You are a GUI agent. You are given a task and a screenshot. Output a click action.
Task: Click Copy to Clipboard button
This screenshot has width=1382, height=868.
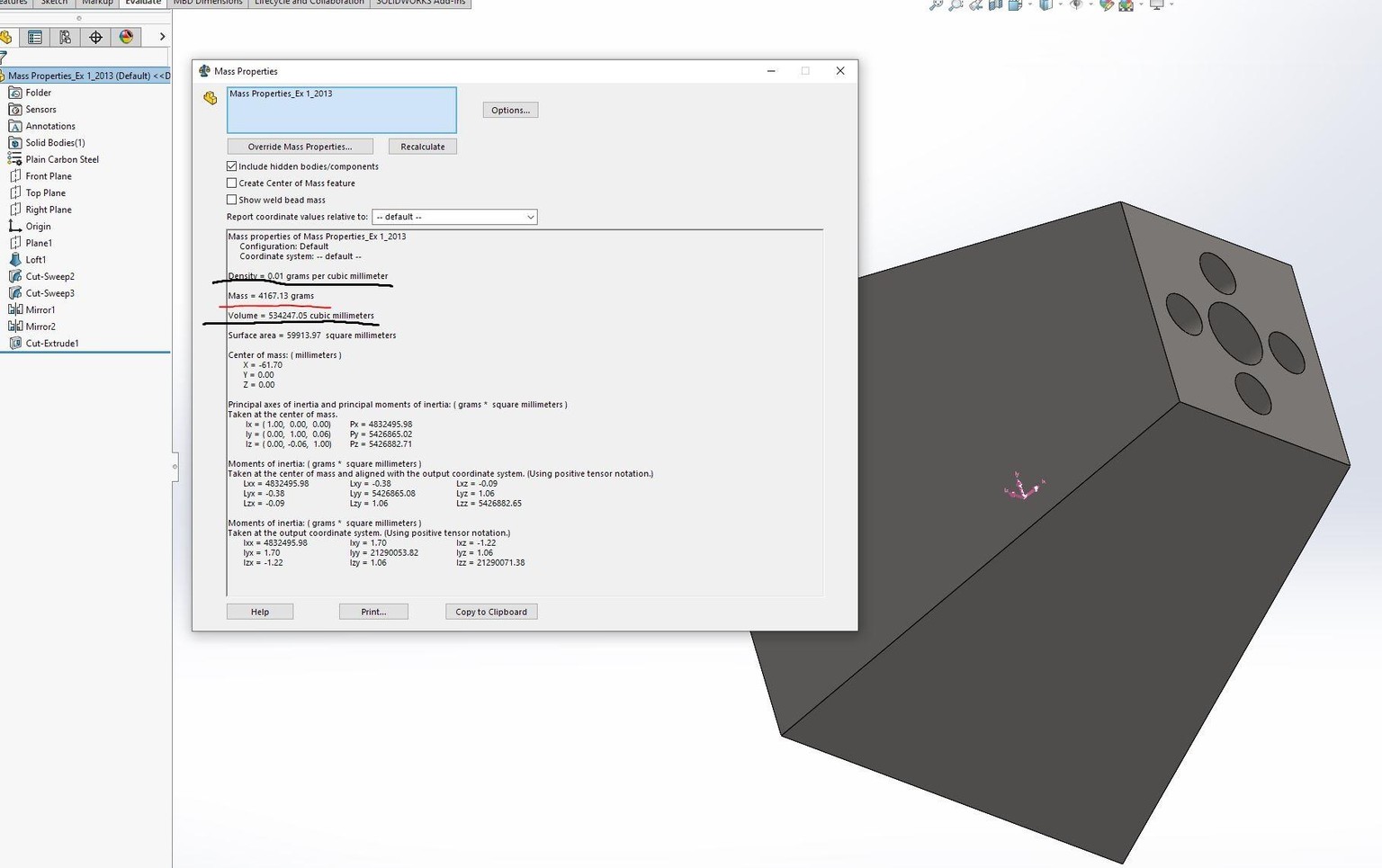(491, 612)
